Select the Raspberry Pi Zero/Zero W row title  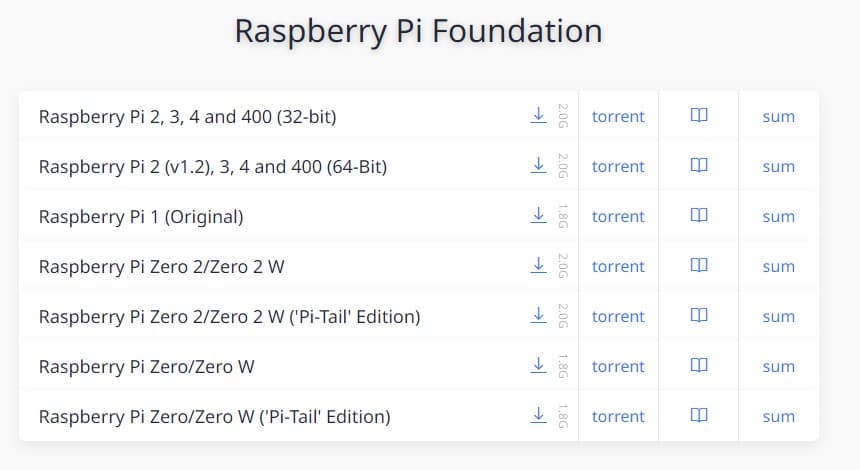tap(146, 366)
